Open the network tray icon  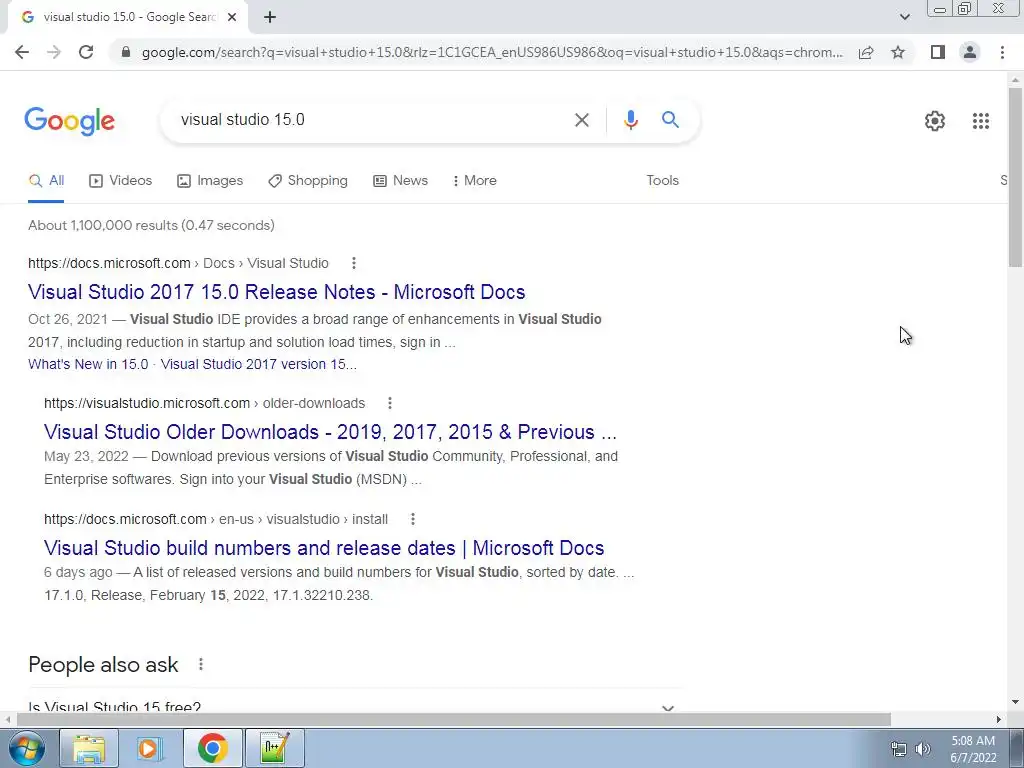click(x=899, y=749)
